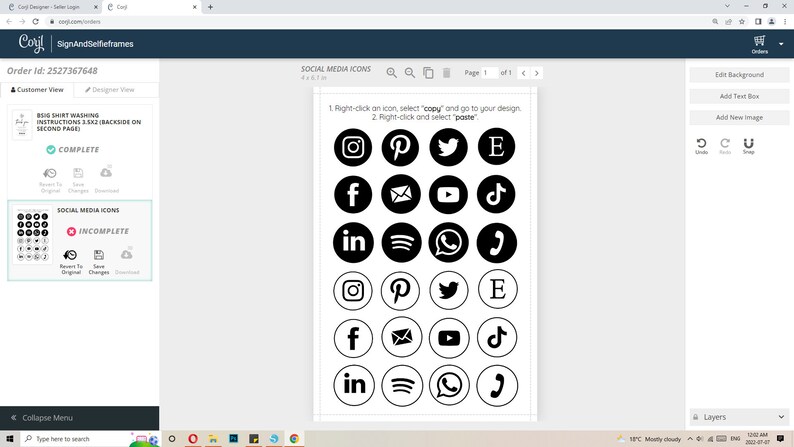The image size is (794, 447).
Task: Select the outlined YouTube icon
Action: click(449, 338)
